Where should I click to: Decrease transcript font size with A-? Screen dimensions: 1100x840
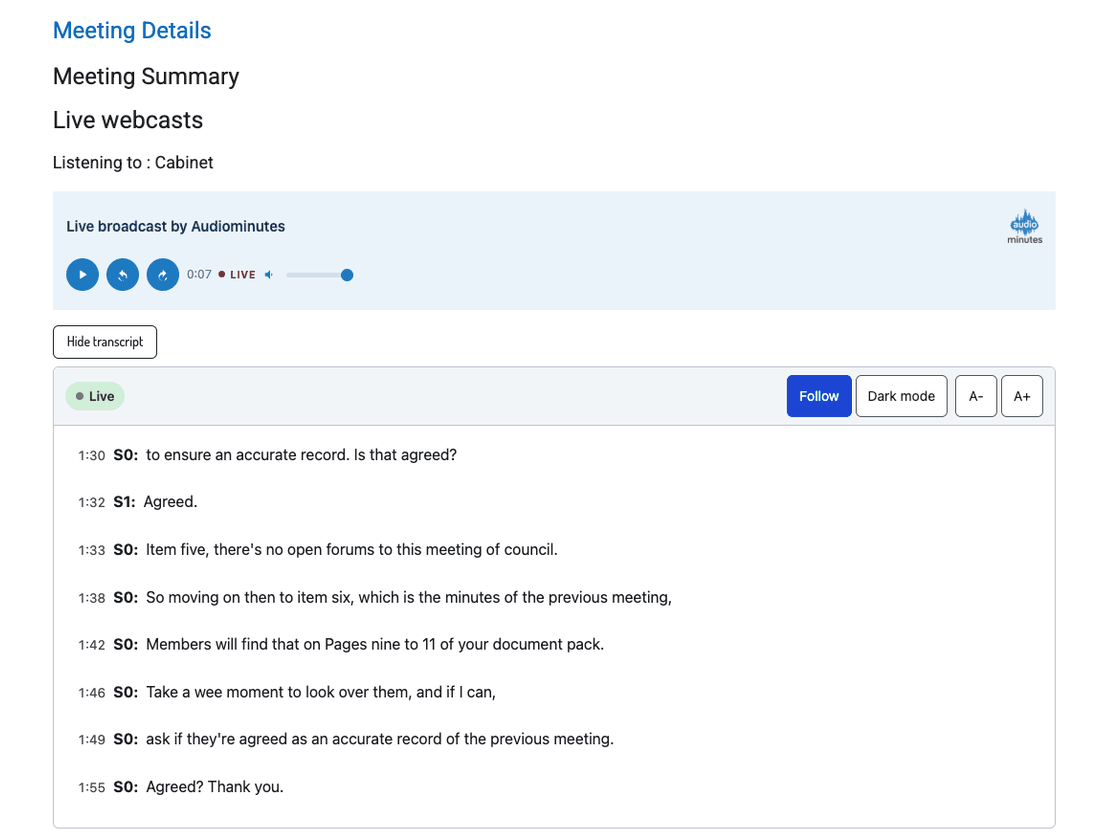[976, 396]
